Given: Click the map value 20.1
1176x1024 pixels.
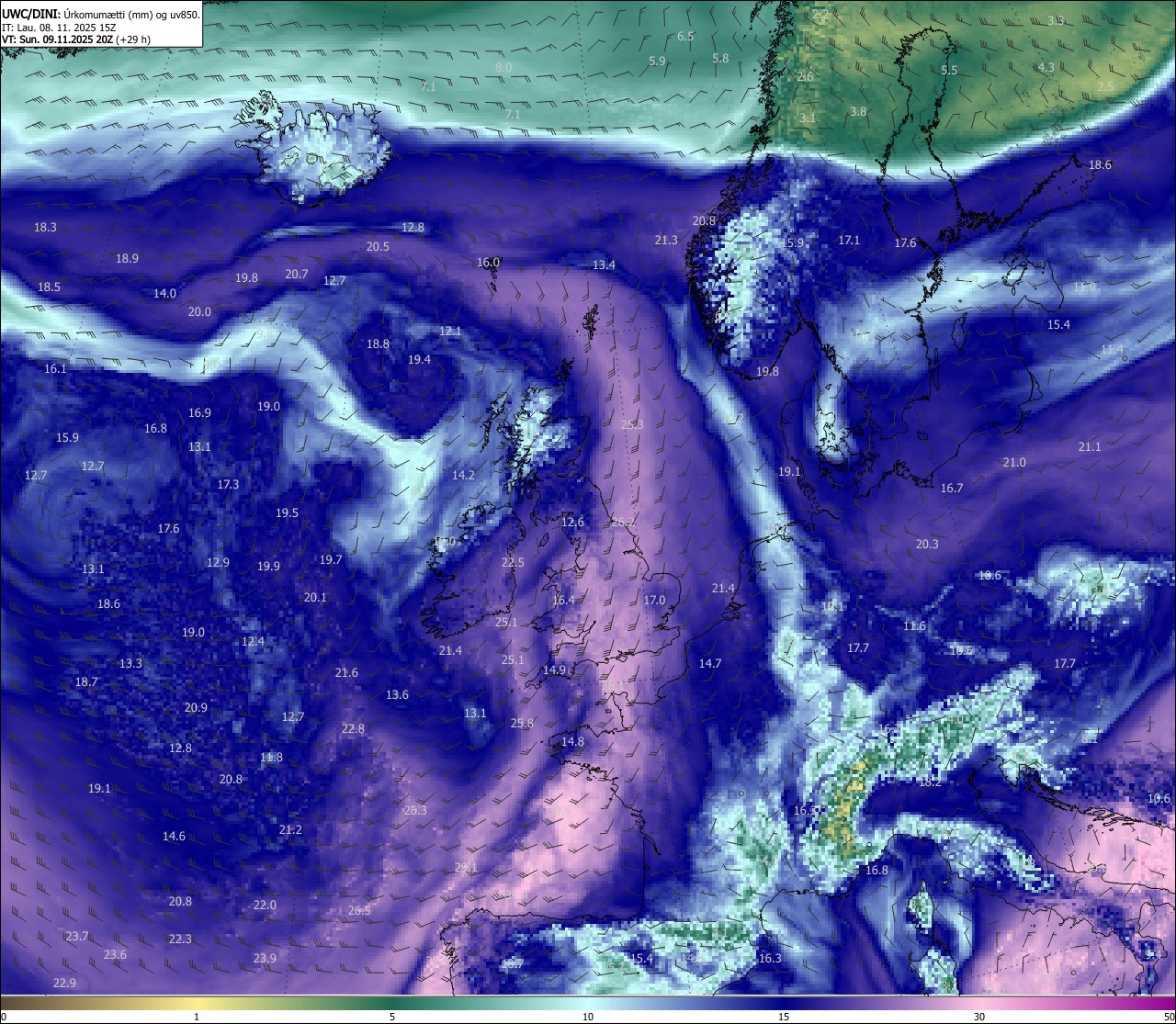Looking at the screenshot, I should (315, 598).
